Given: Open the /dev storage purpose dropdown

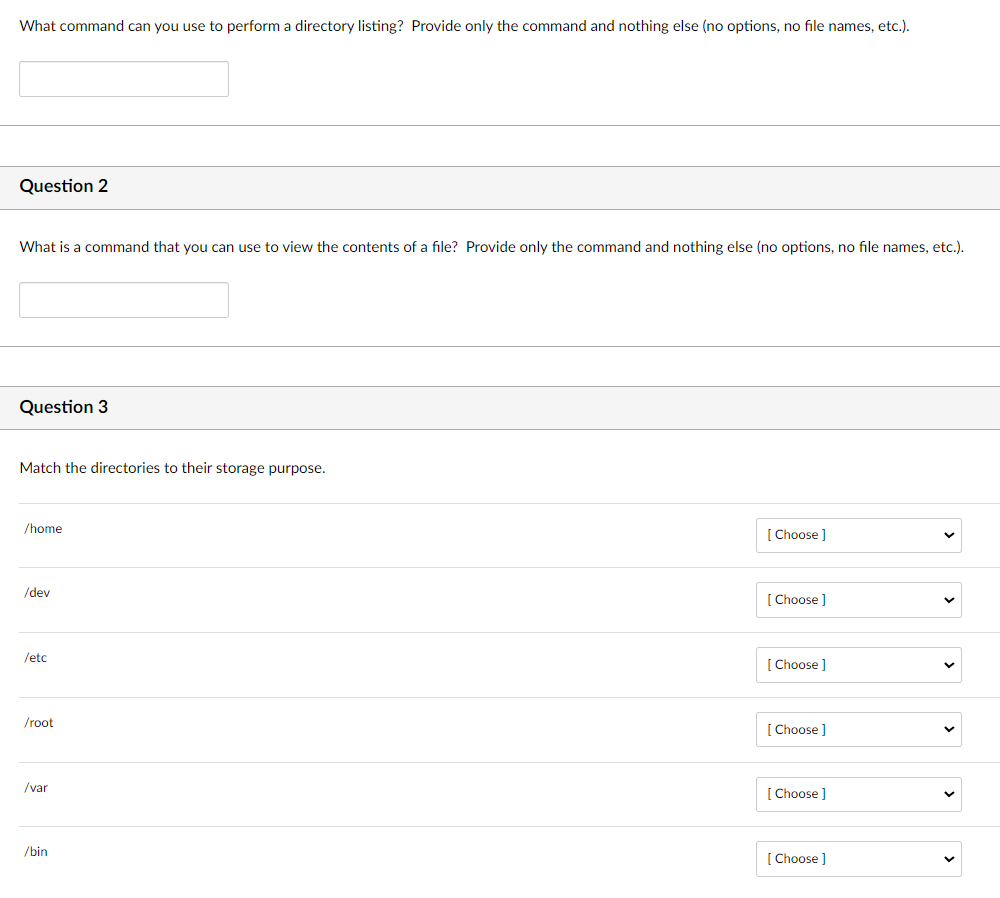Looking at the screenshot, I should point(858,600).
